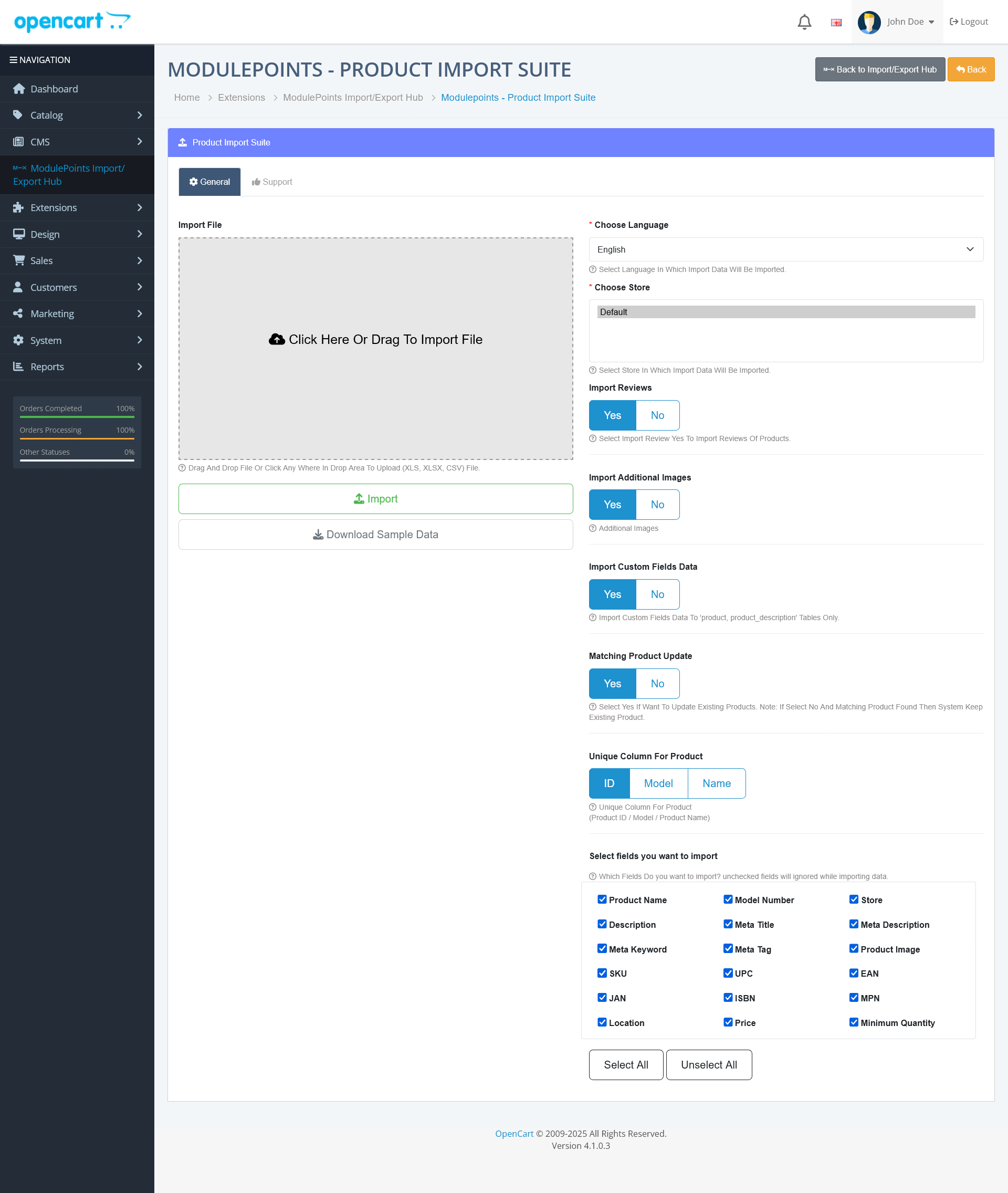Open the Choose Language dropdown
The width and height of the screenshot is (1008, 1193).
[x=786, y=249]
